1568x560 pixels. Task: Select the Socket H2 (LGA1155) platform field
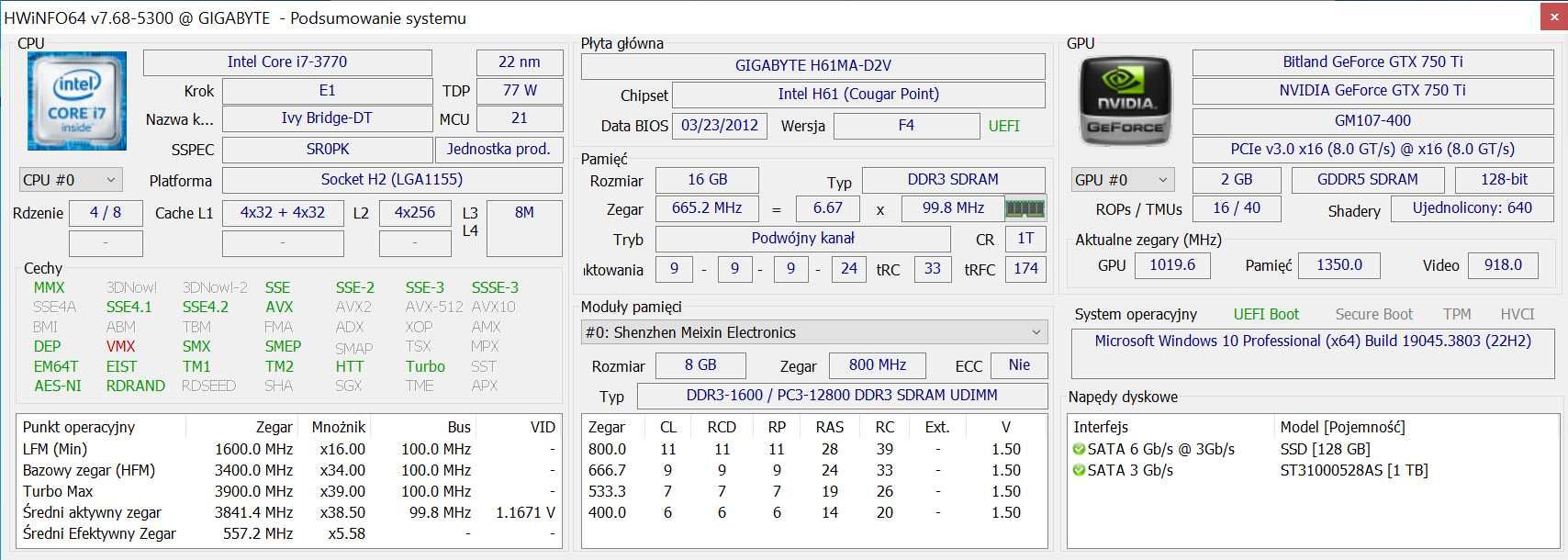pyautogui.click(x=392, y=180)
